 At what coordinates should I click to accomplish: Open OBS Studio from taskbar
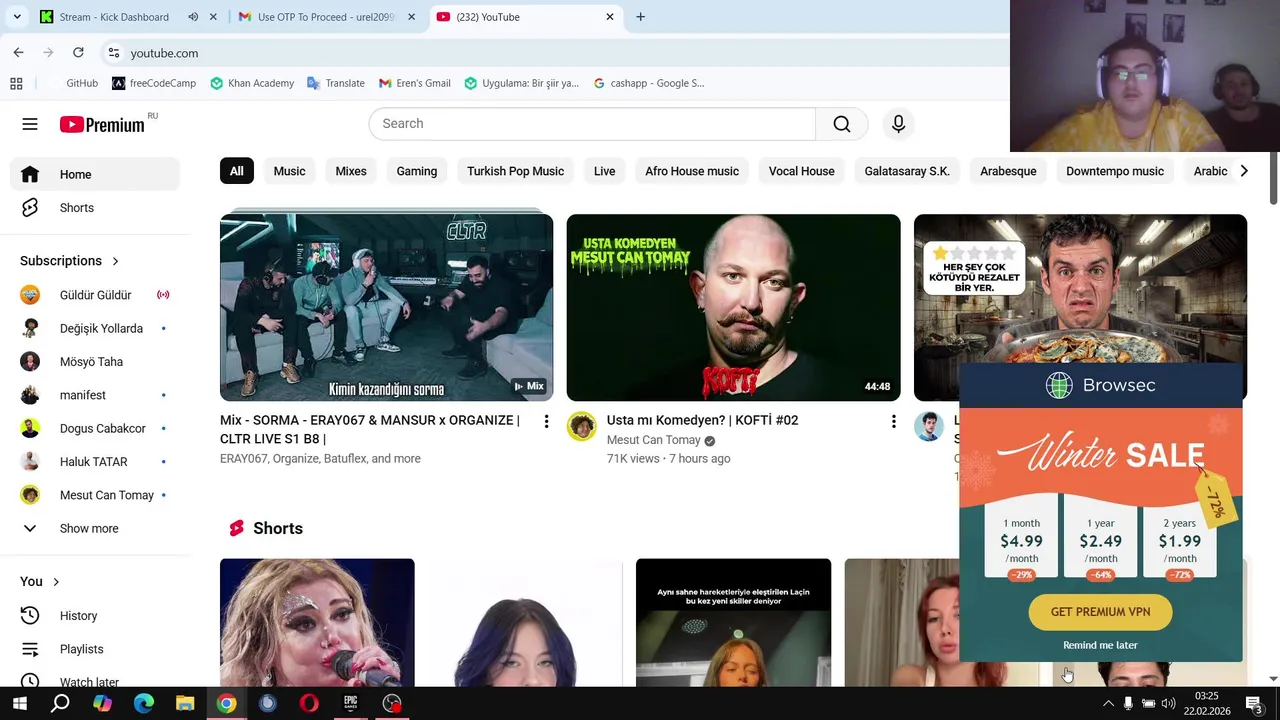coord(392,703)
